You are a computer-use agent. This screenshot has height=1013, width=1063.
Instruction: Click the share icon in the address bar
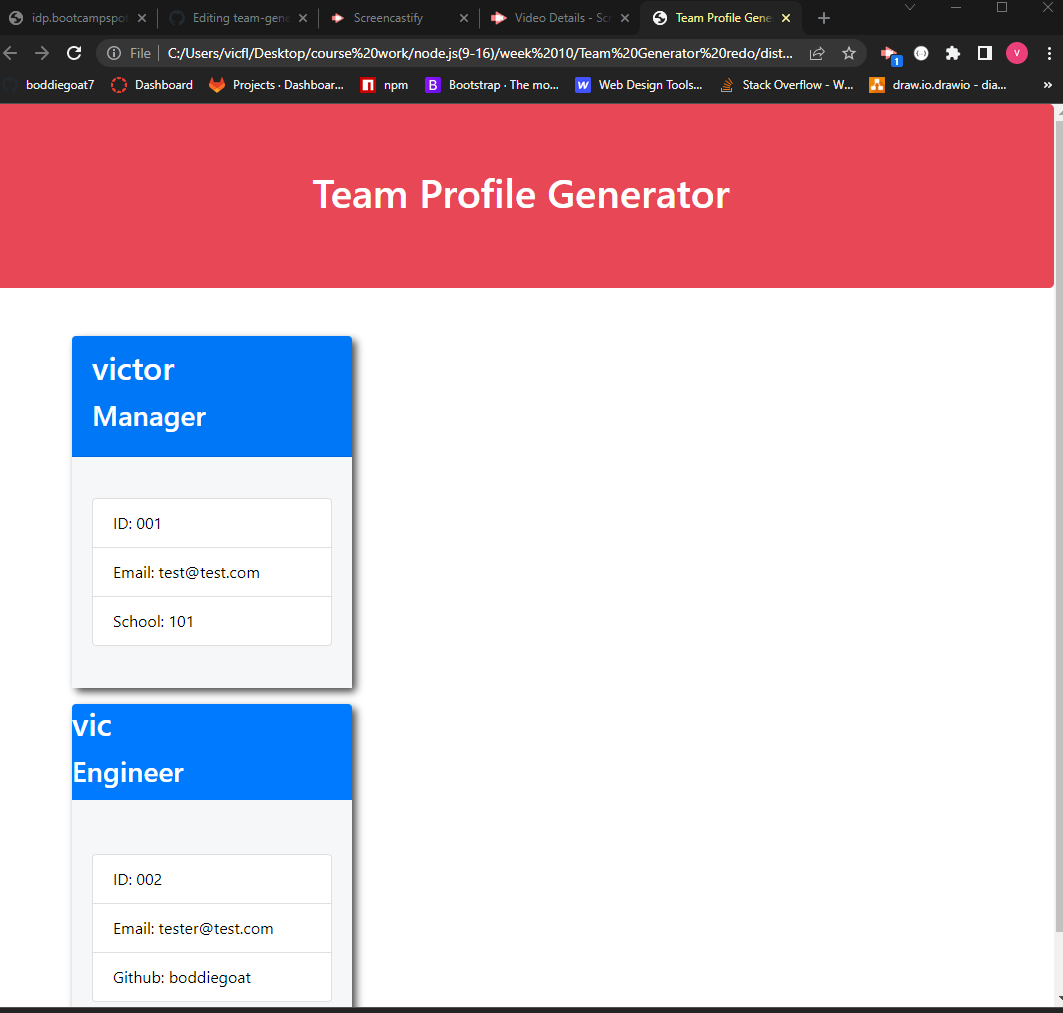(x=817, y=53)
